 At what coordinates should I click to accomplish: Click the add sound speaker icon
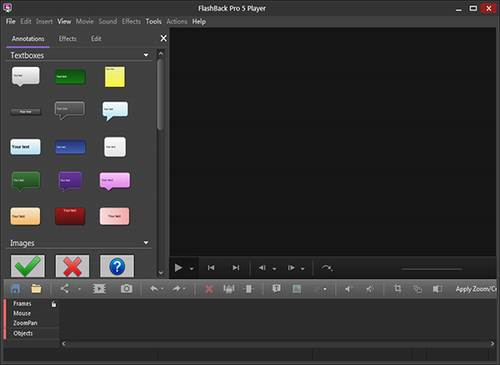[349, 289]
